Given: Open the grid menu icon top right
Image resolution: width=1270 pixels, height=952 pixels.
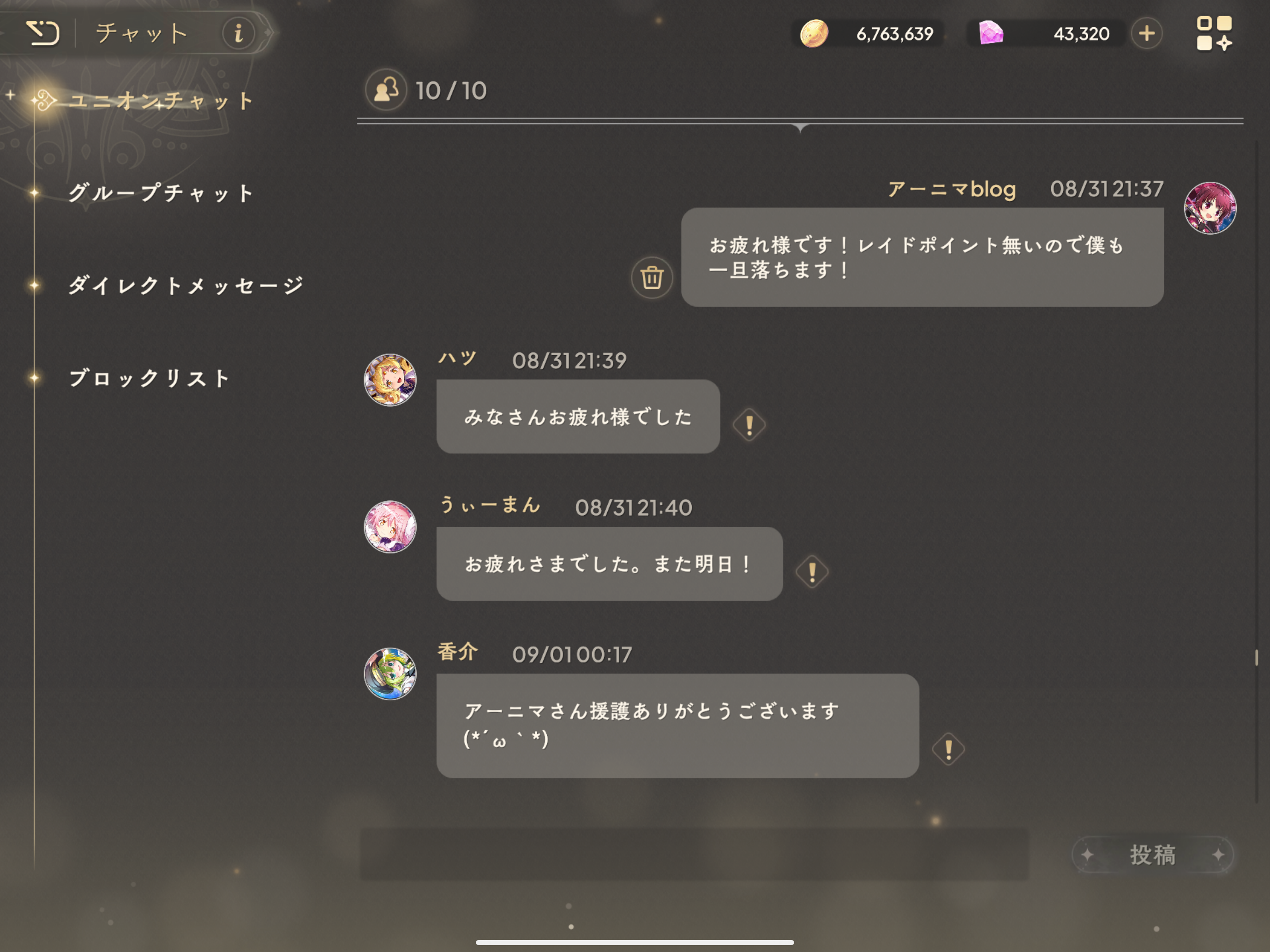Looking at the screenshot, I should [x=1214, y=33].
